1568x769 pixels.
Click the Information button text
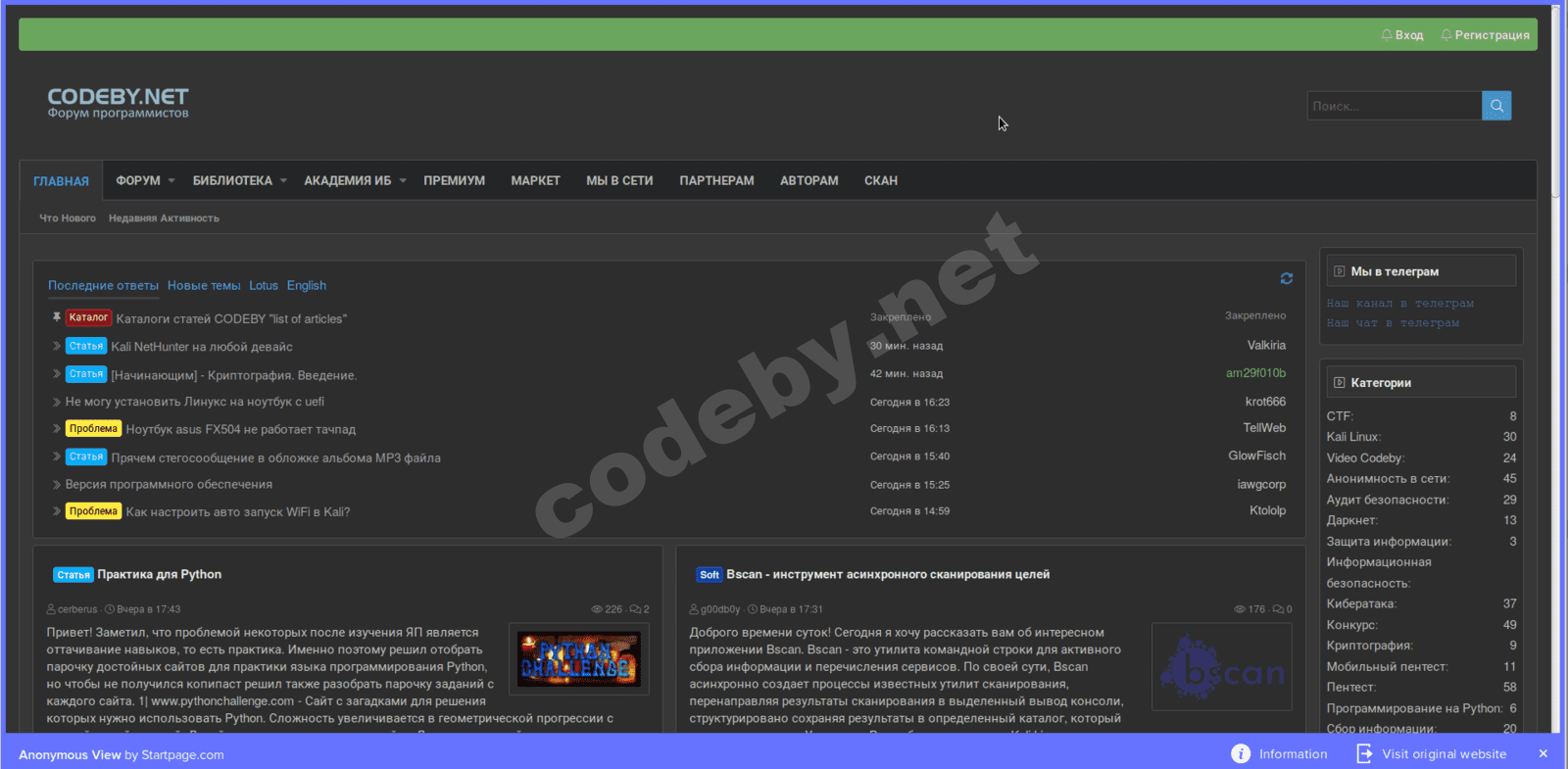click(1293, 754)
